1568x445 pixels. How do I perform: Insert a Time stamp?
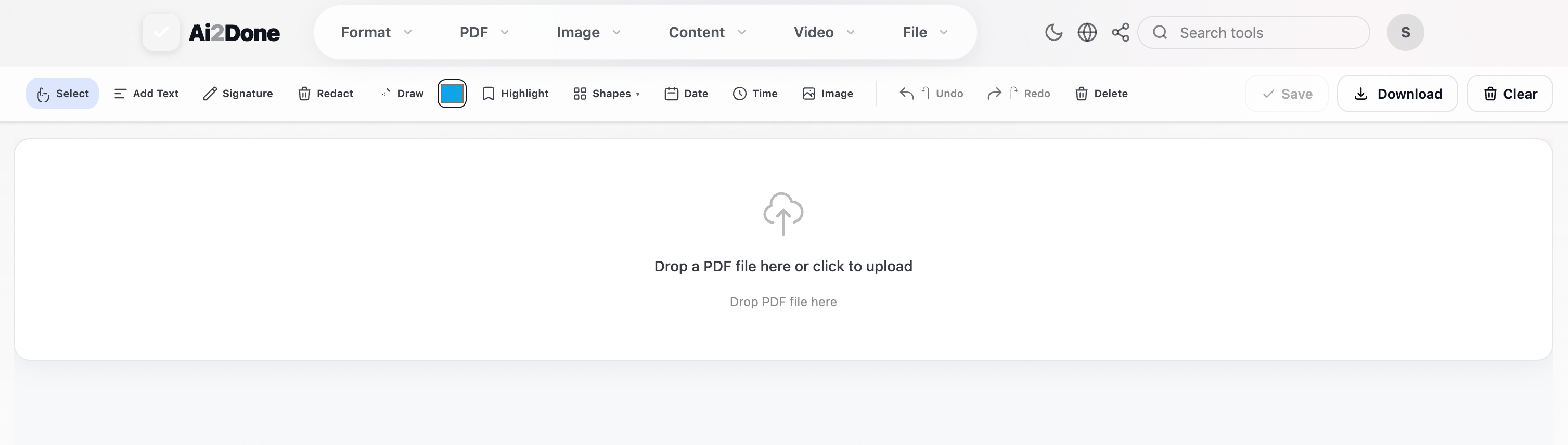point(755,94)
